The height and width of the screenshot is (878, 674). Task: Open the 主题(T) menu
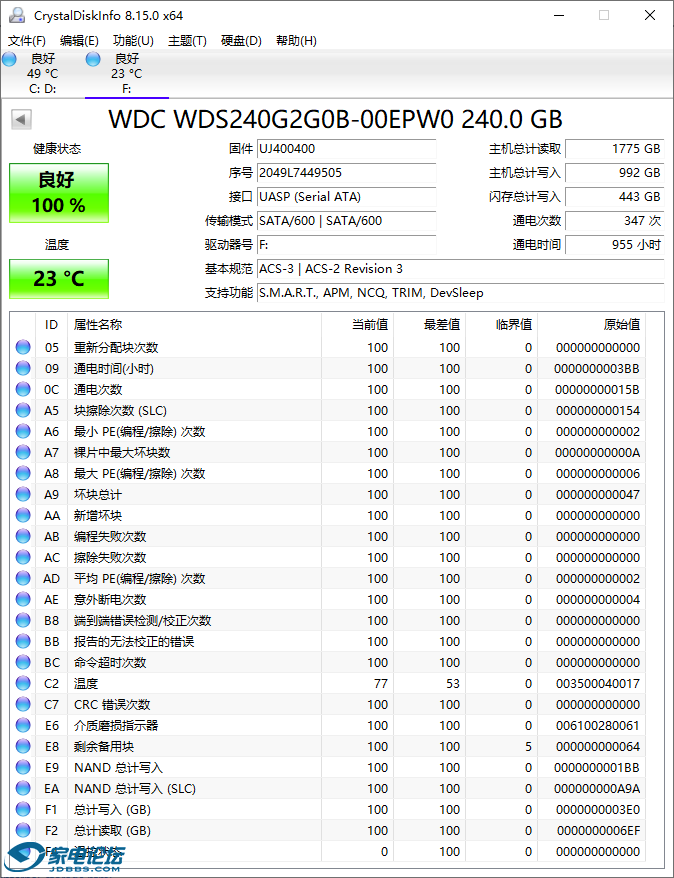point(188,41)
